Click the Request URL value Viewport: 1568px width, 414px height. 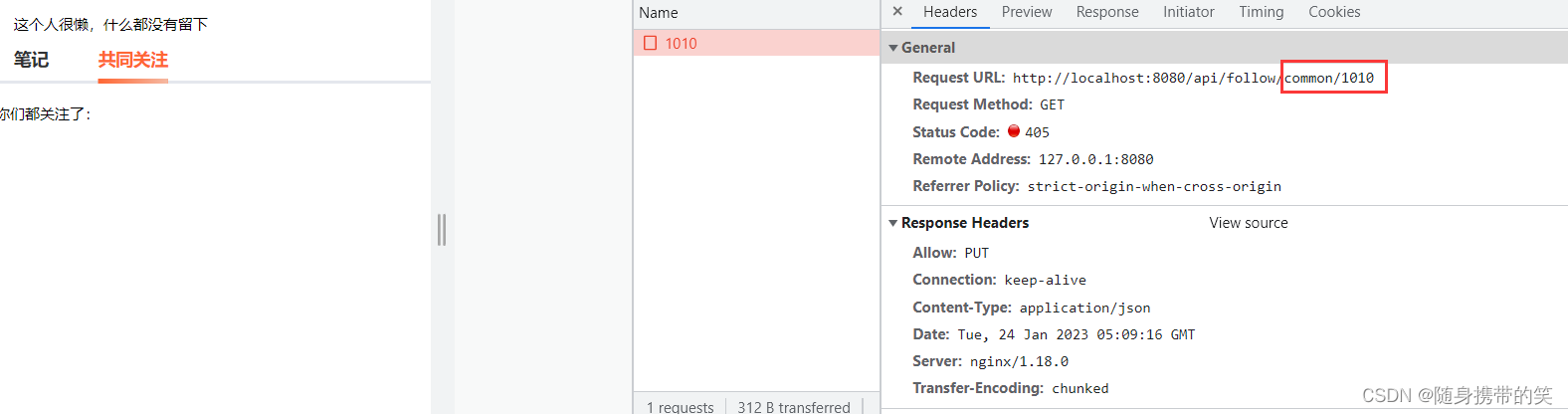point(1193,78)
